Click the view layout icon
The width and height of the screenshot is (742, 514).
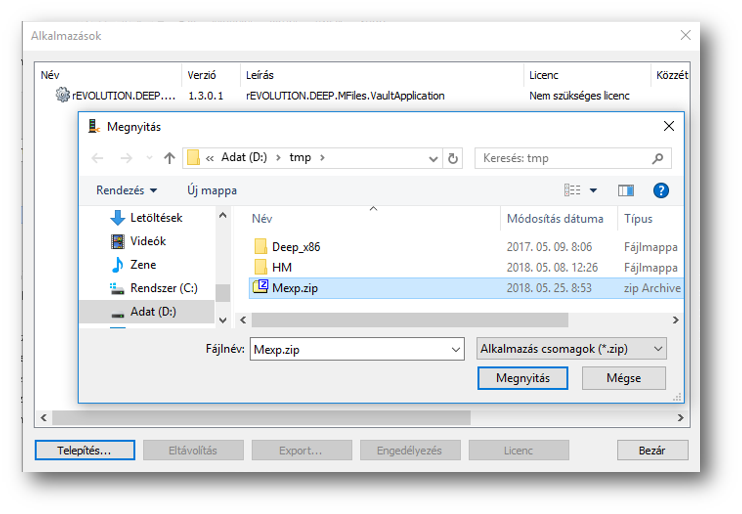pyautogui.click(x=572, y=190)
